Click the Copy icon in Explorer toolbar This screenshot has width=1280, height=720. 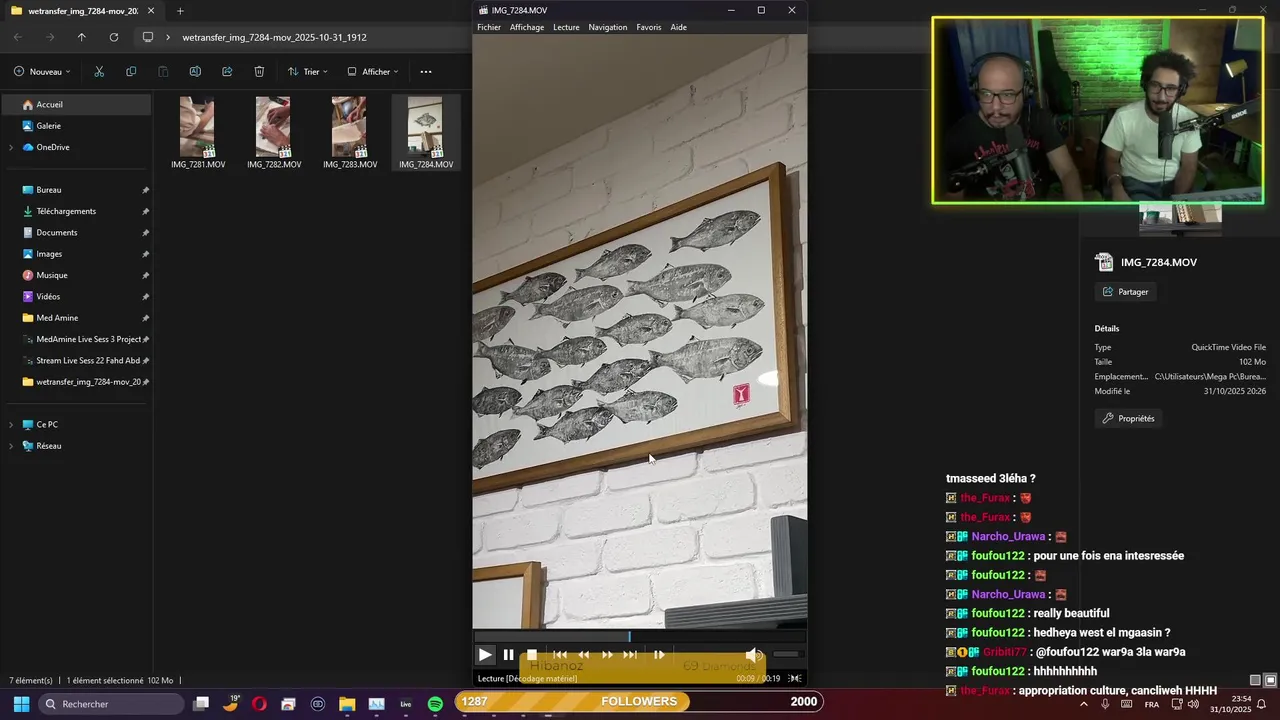(131, 72)
